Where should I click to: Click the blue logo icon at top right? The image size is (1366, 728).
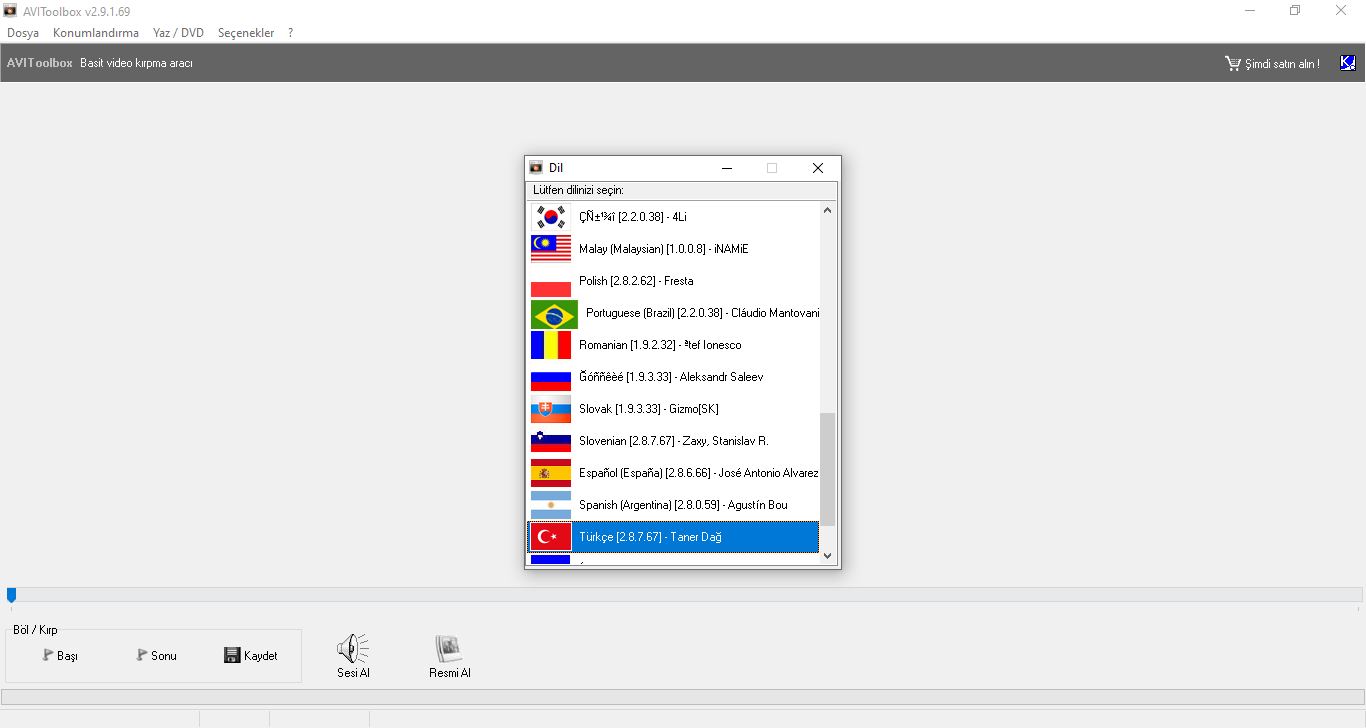1347,63
